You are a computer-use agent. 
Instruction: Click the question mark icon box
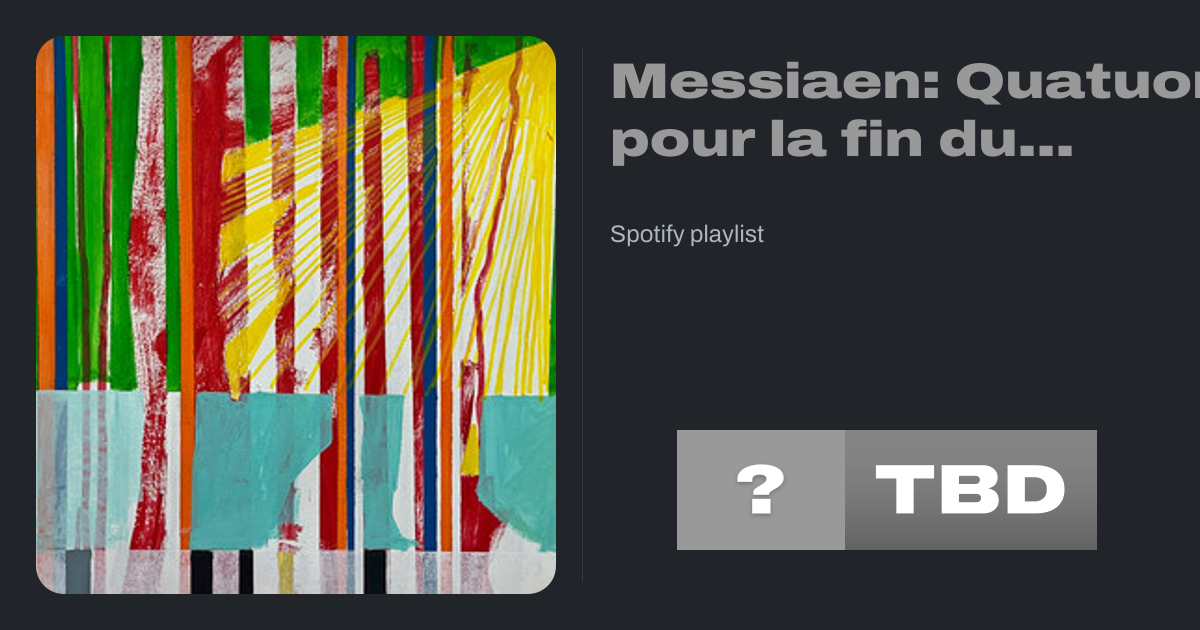point(761,490)
